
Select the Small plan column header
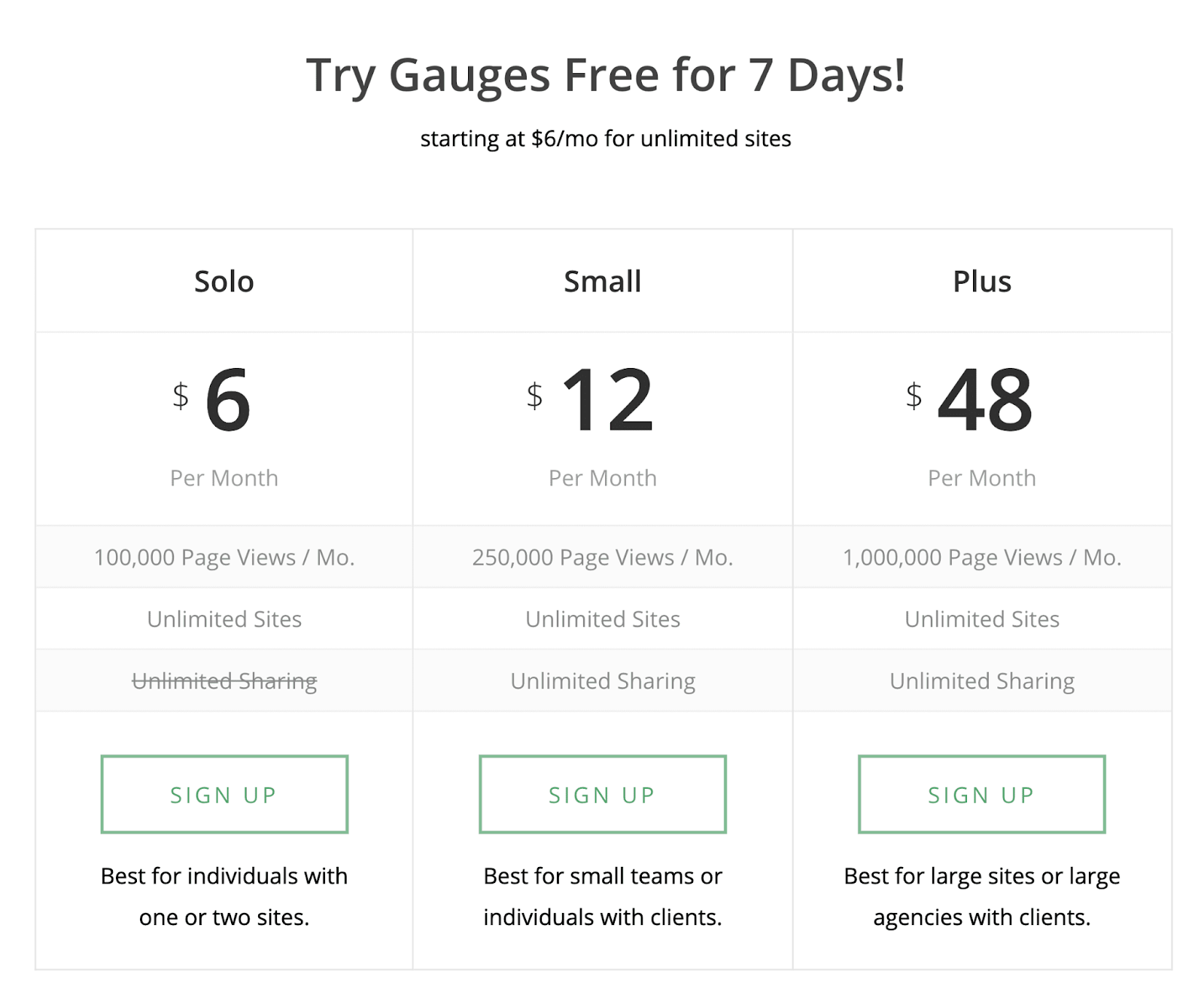(x=602, y=281)
